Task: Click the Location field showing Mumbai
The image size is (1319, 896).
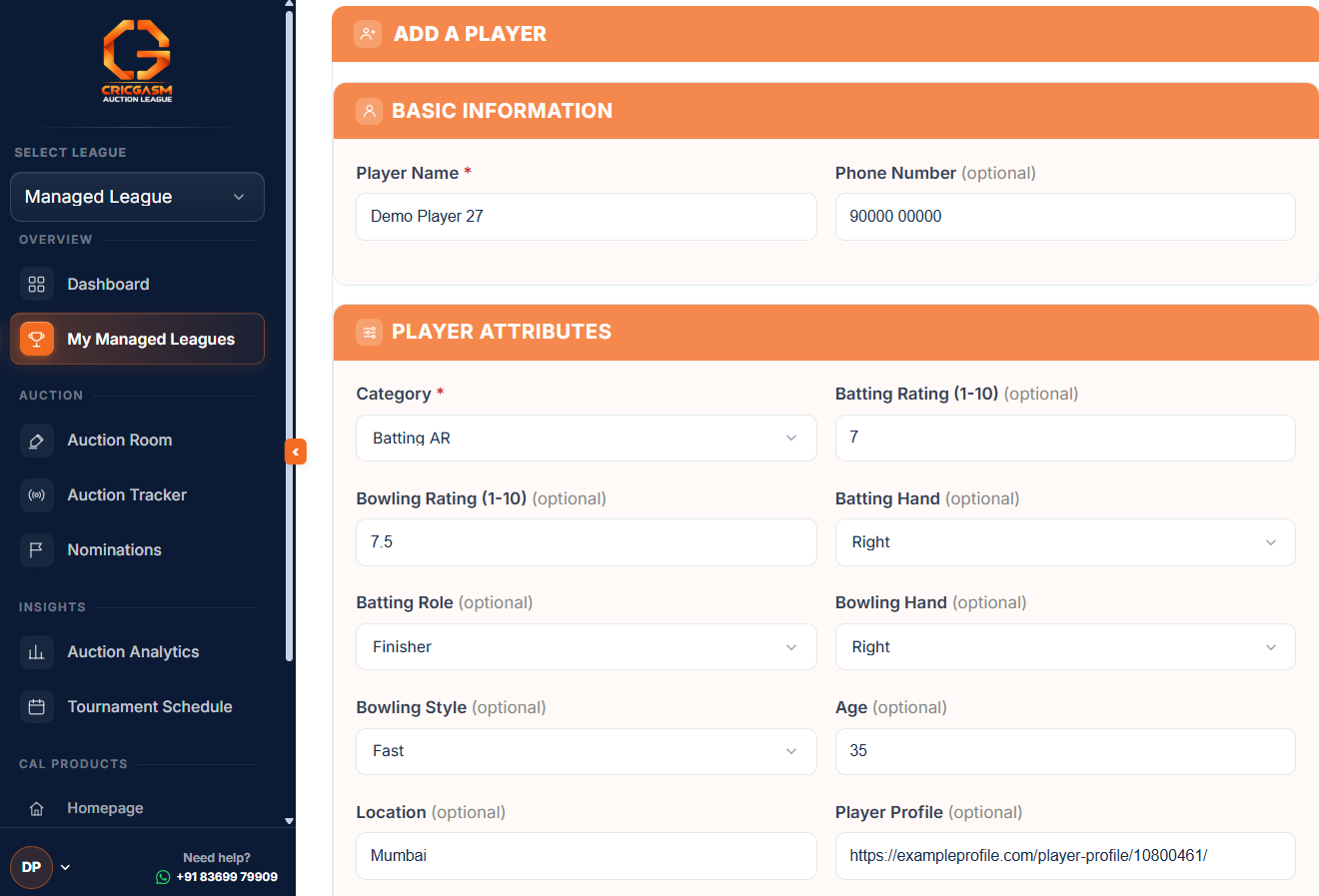Action: [587, 856]
